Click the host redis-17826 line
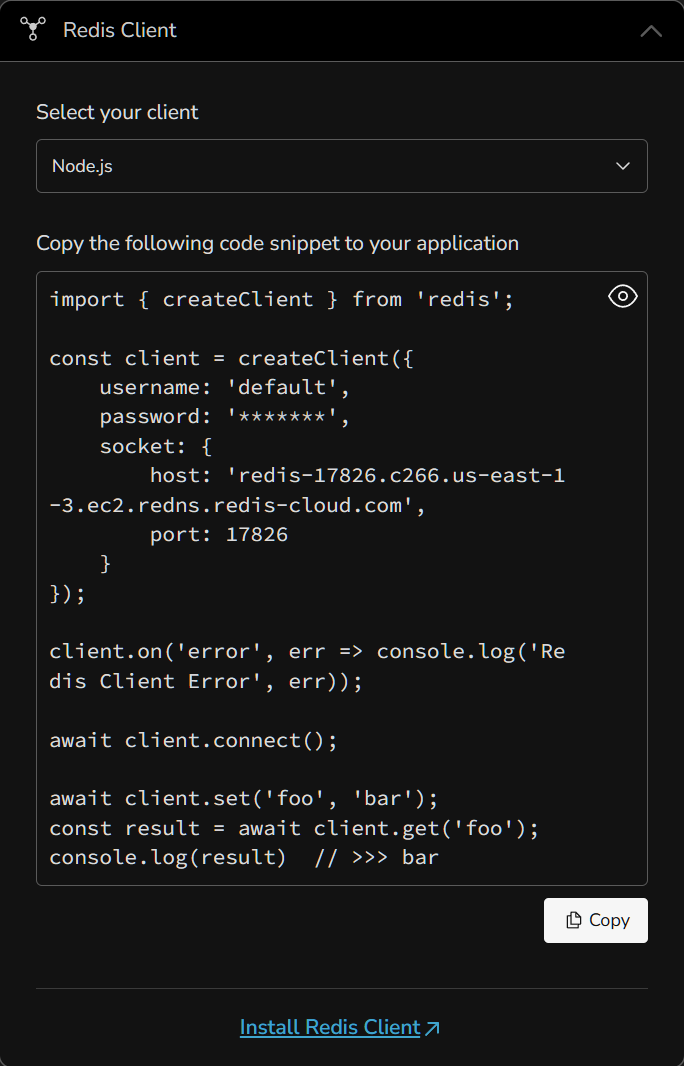The image size is (684, 1066). [307, 490]
